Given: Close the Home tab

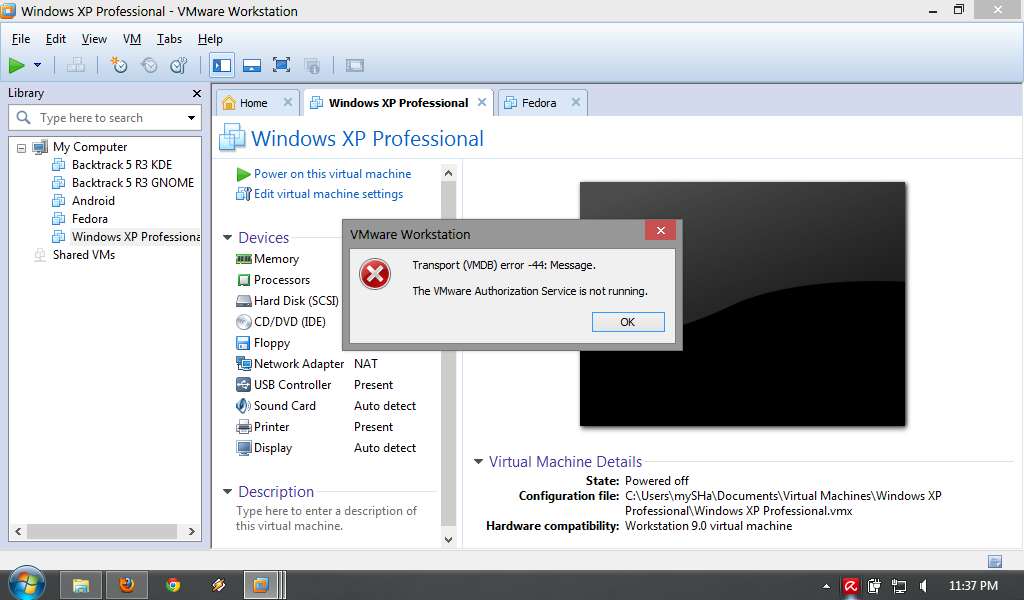Looking at the screenshot, I should tap(287, 103).
